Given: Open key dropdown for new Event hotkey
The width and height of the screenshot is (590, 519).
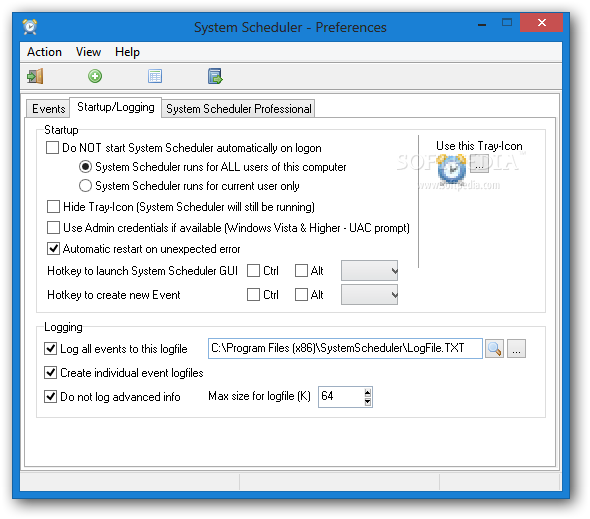Looking at the screenshot, I should pyautogui.click(x=370, y=295).
